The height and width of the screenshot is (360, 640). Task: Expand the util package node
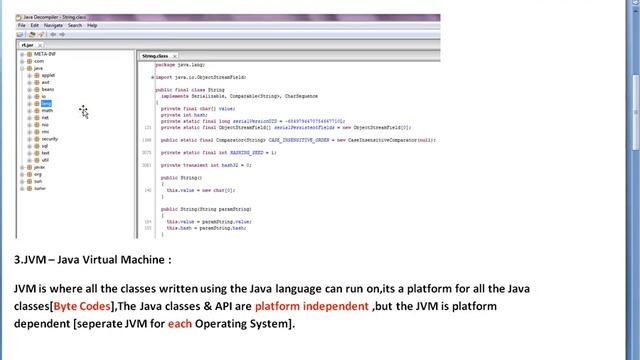[x=29, y=160]
